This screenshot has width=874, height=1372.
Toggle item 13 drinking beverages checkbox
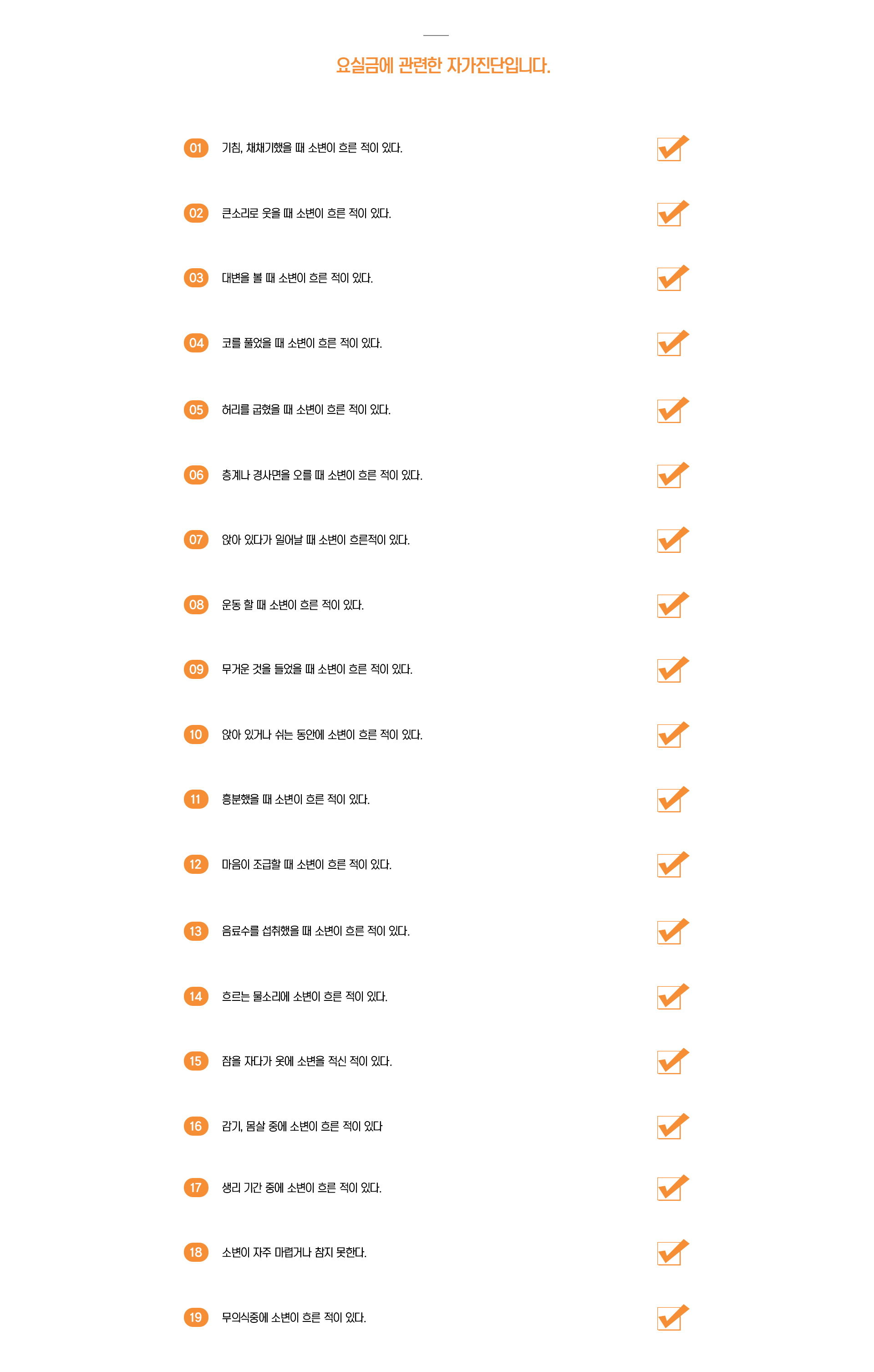coord(670,933)
